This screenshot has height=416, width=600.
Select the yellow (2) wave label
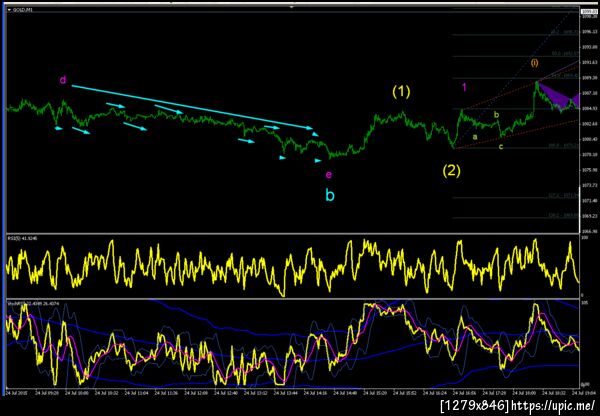pyautogui.click(x=452, y=171)
